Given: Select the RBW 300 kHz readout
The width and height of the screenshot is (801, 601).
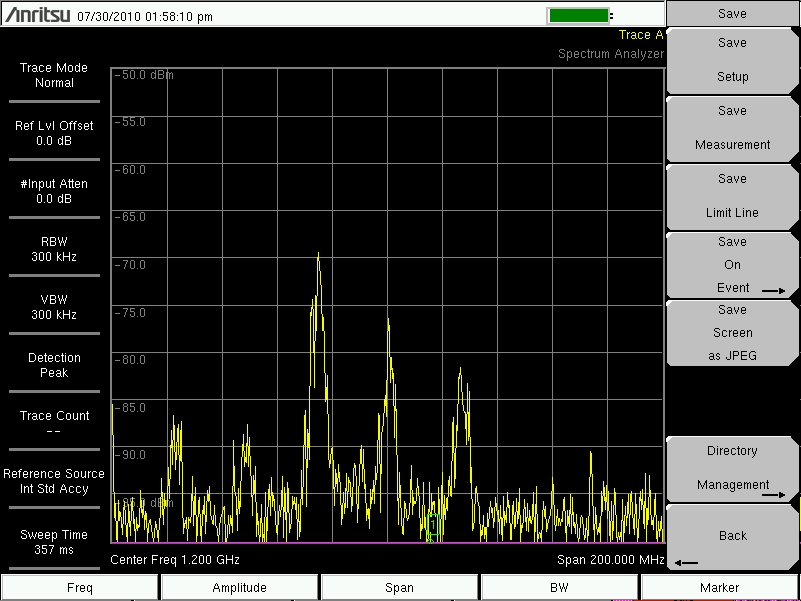Looking at the screenshot, I should [x=54, y=249].
